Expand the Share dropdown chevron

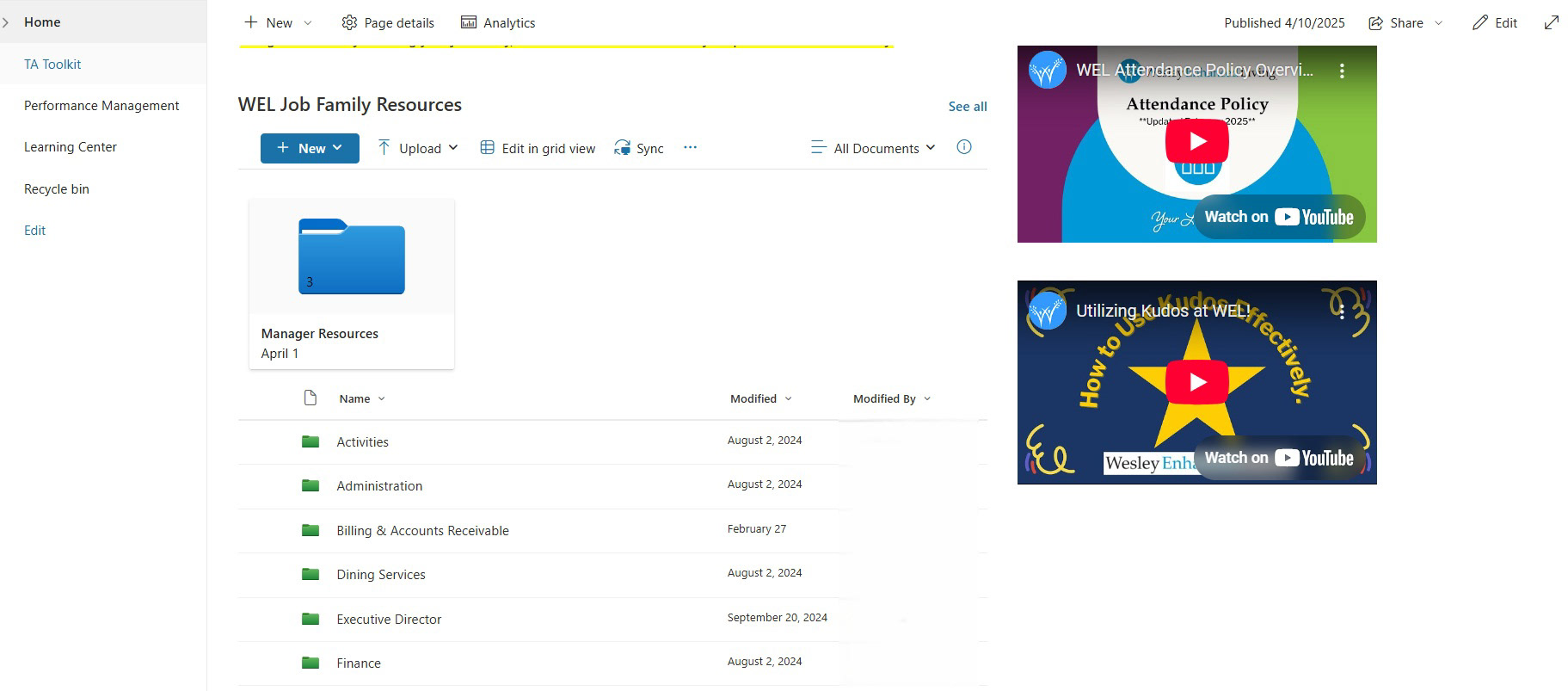(x=1438, y=23)
